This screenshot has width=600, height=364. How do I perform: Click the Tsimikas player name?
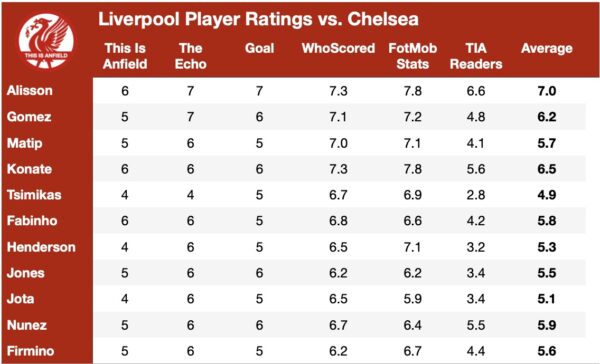(x=34, y=195)
